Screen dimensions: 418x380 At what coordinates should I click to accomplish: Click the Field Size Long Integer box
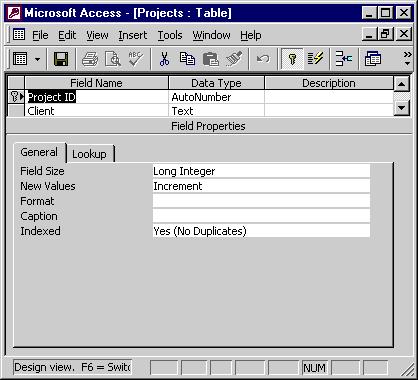pyautogui.click(x=261, y=171)
